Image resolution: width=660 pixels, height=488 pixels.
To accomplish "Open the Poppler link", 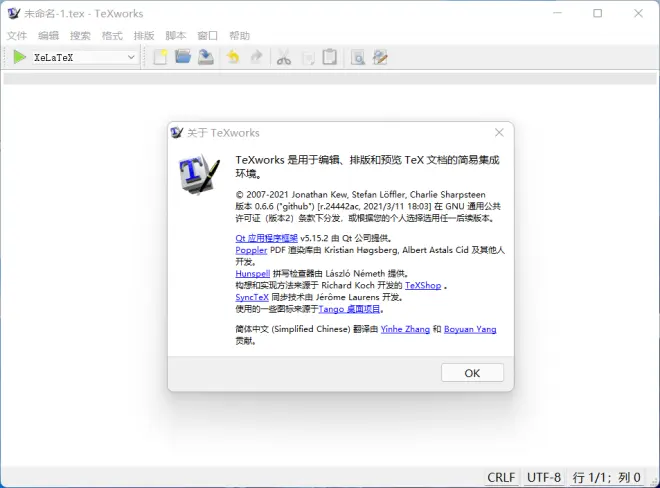I will pos(251,250).
